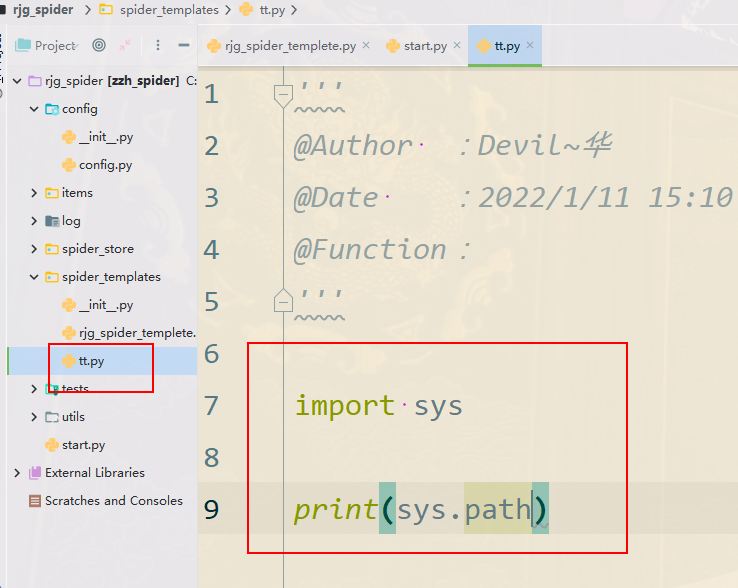This screenshot has width=738, height=588.
Task: Open the Project panel options menu (three dots)
Action: (157, 45)
